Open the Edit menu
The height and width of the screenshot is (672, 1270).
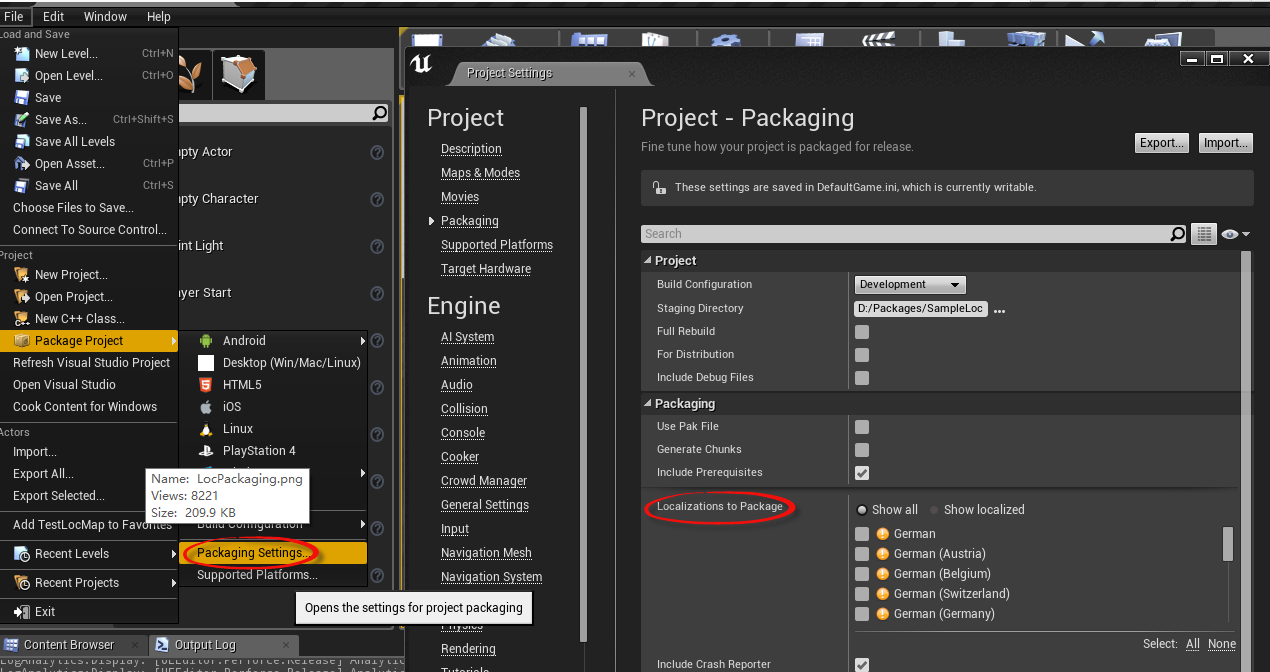pyautogui.click(x=53, y=17)
